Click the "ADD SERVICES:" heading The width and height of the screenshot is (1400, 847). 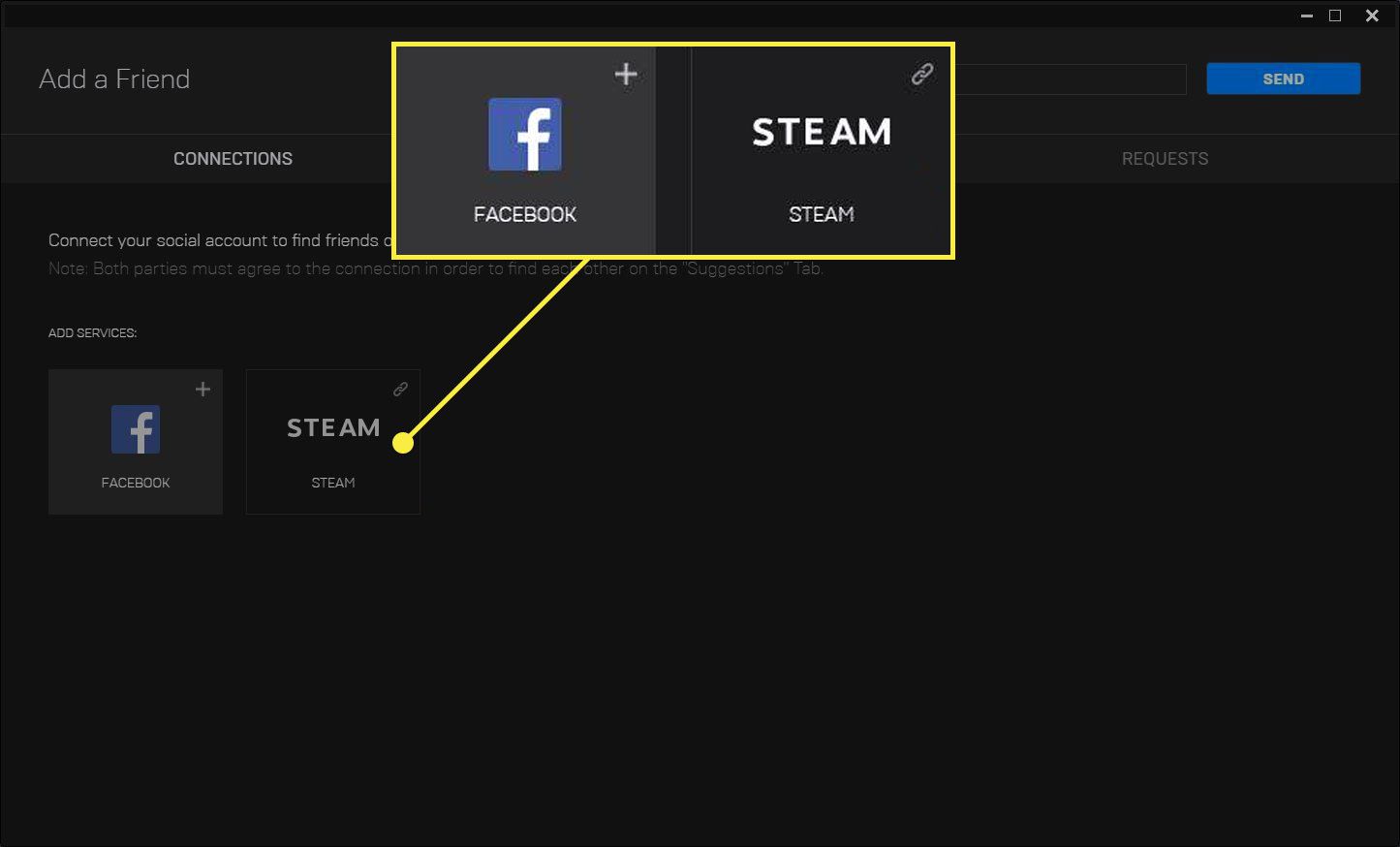(93, 333)
